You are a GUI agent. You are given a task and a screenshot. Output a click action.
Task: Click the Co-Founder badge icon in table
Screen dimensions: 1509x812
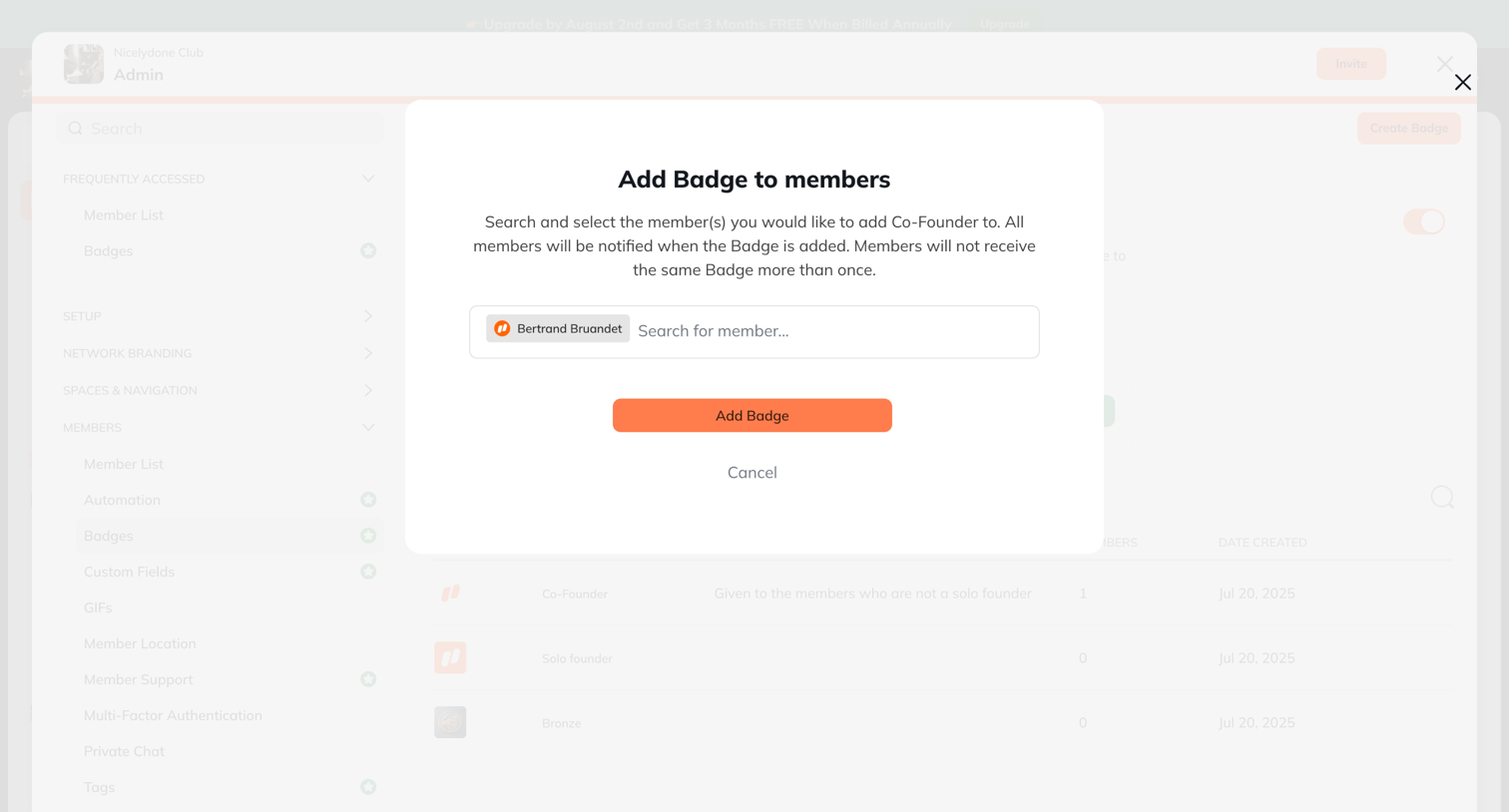(450, 593)
